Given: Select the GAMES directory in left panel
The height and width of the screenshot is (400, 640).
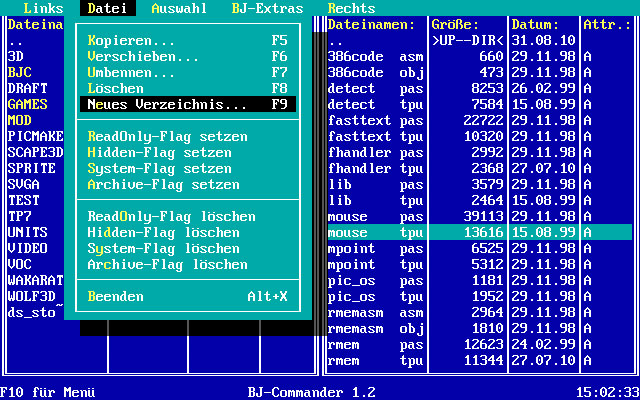Looking at the screenshot, I should (x=27, y=104).
